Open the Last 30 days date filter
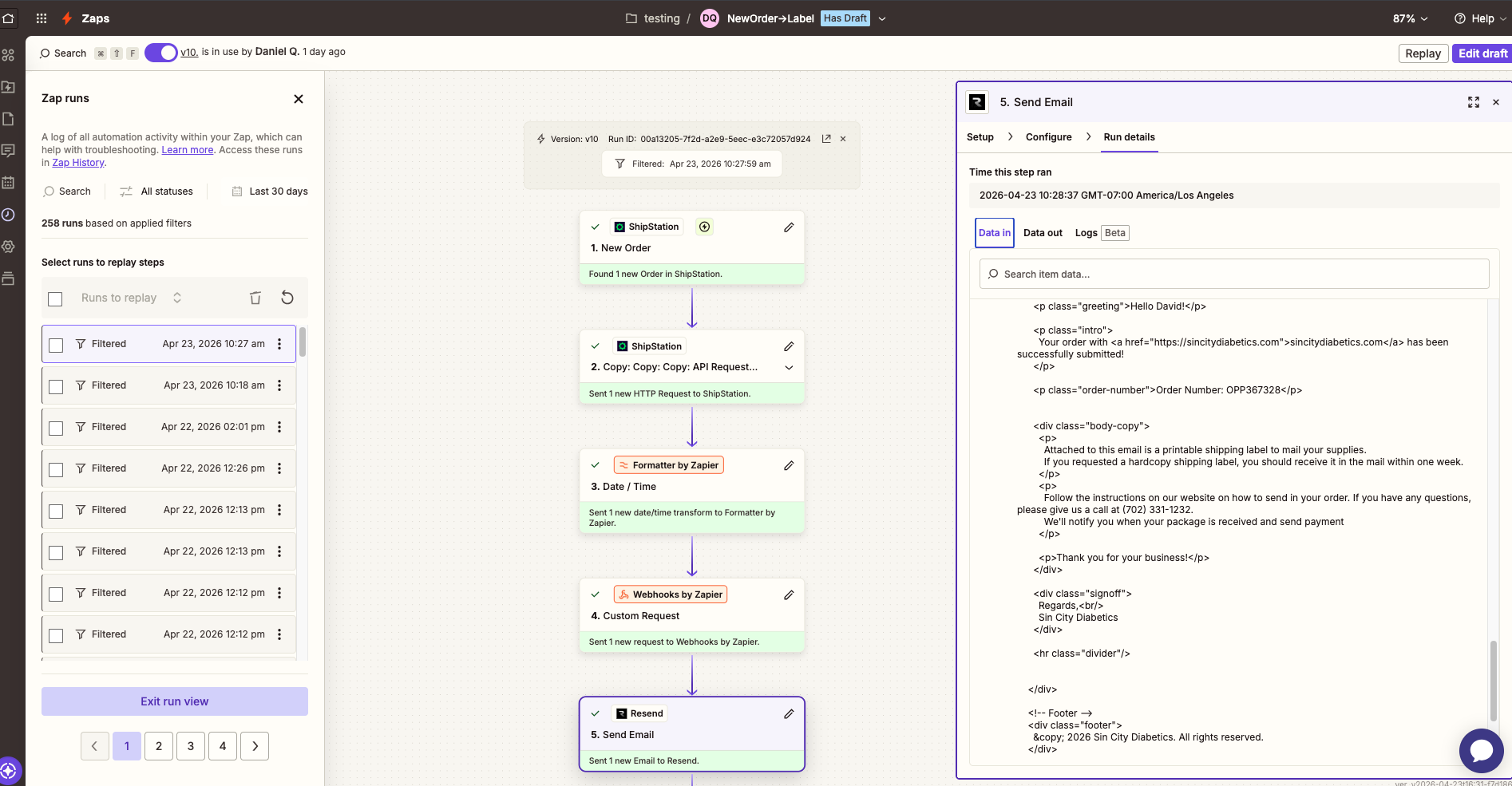1512x786 pixels. pyautogui.click(x=269, y=191)
